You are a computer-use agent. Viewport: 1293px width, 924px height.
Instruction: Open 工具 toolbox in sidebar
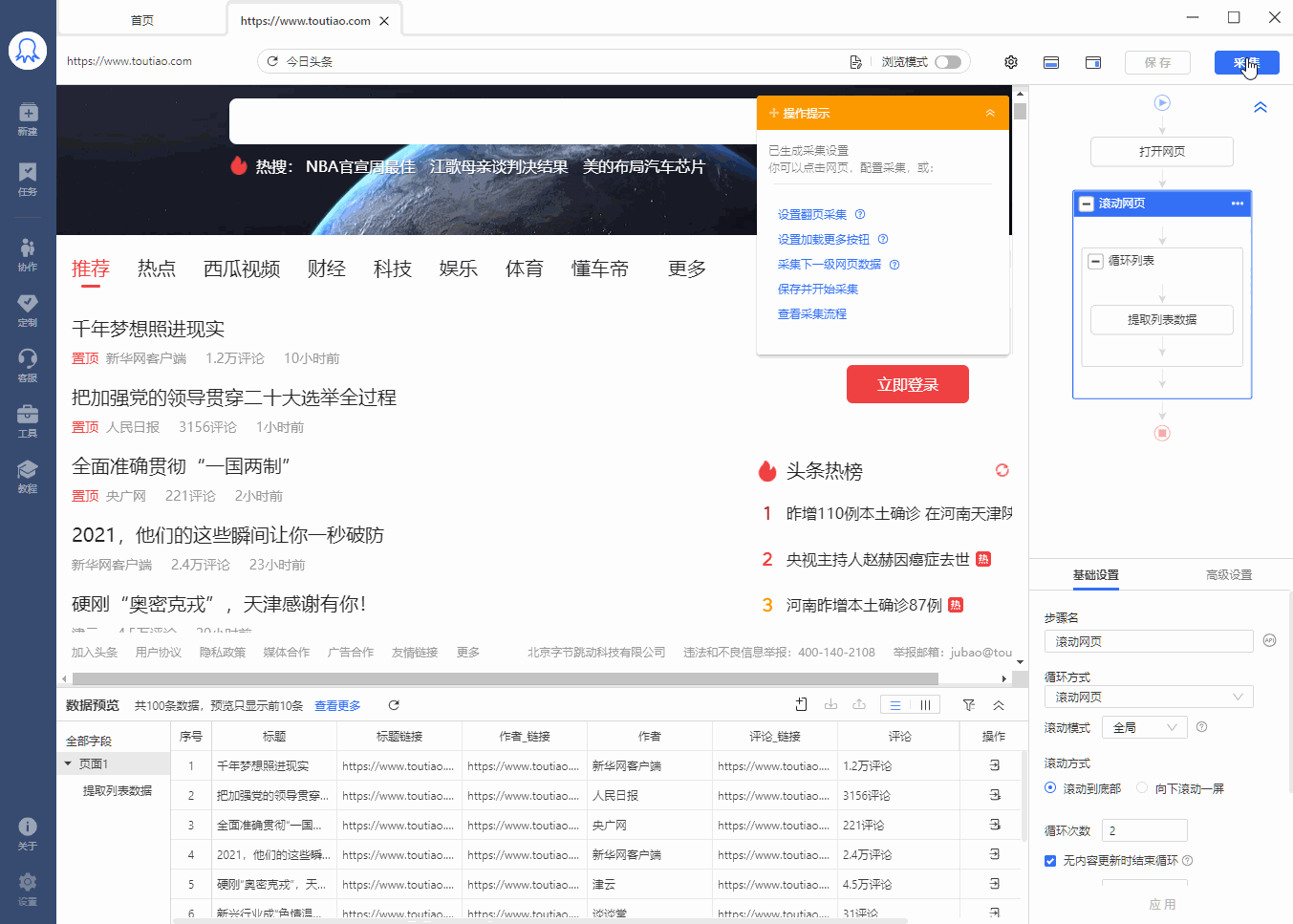[x=28, y=420]
